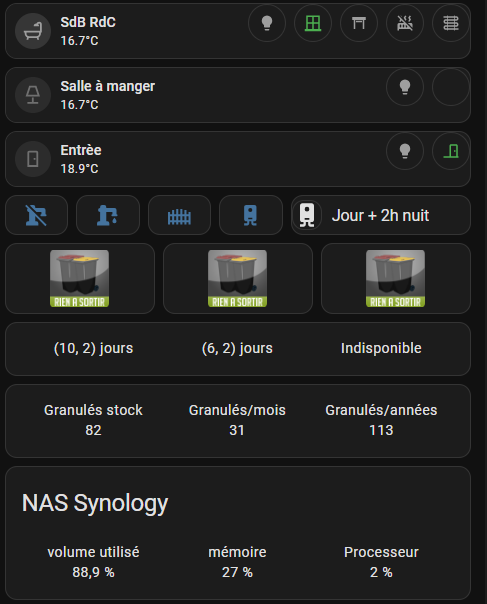This screenshot has width=487, height=604.
Task: Click the crossed-out water tap button
Action: pyautogui.click(x=37, y=215)
